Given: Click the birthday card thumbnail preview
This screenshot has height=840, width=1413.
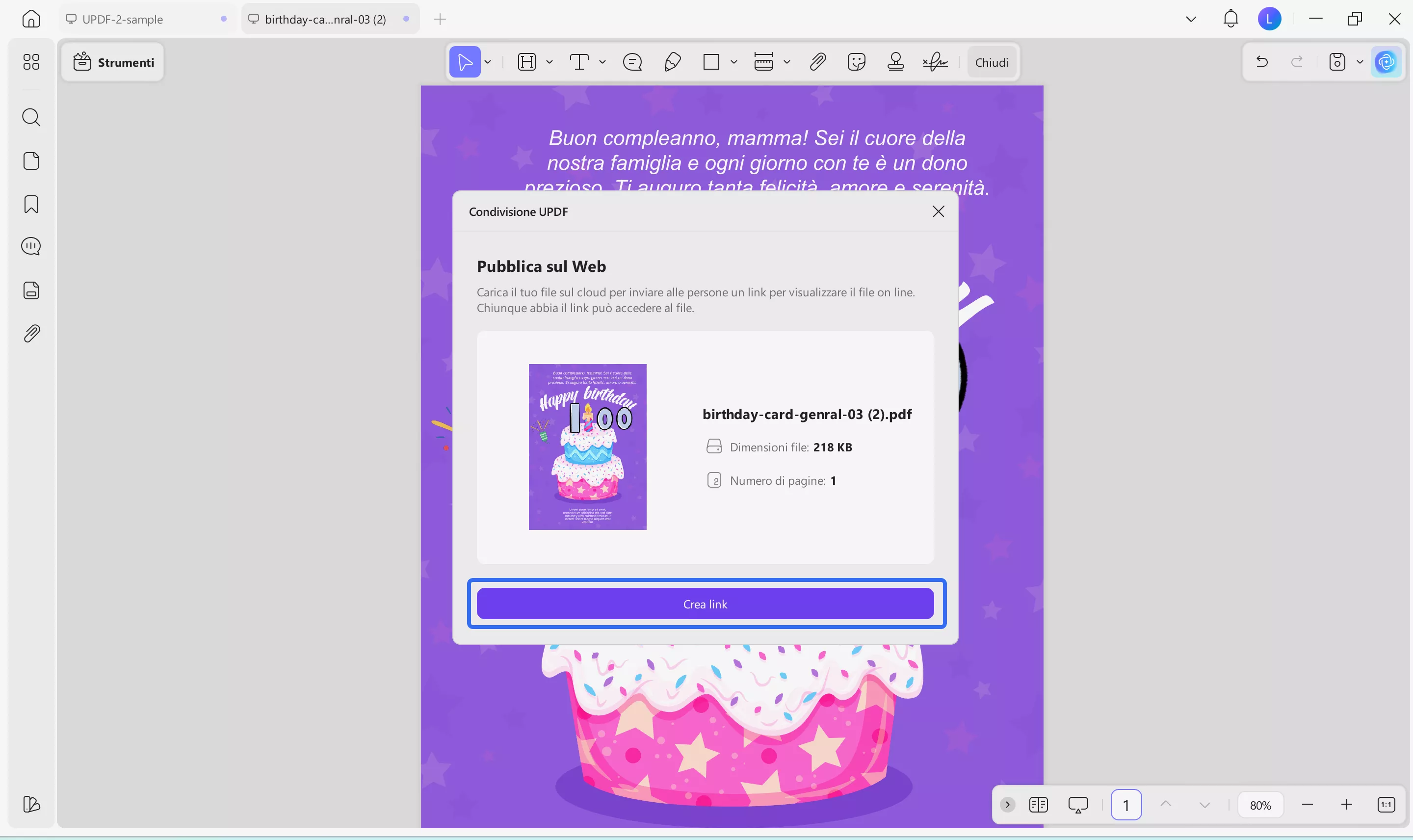Looking at the screenshot, I should tap(587, 446).
